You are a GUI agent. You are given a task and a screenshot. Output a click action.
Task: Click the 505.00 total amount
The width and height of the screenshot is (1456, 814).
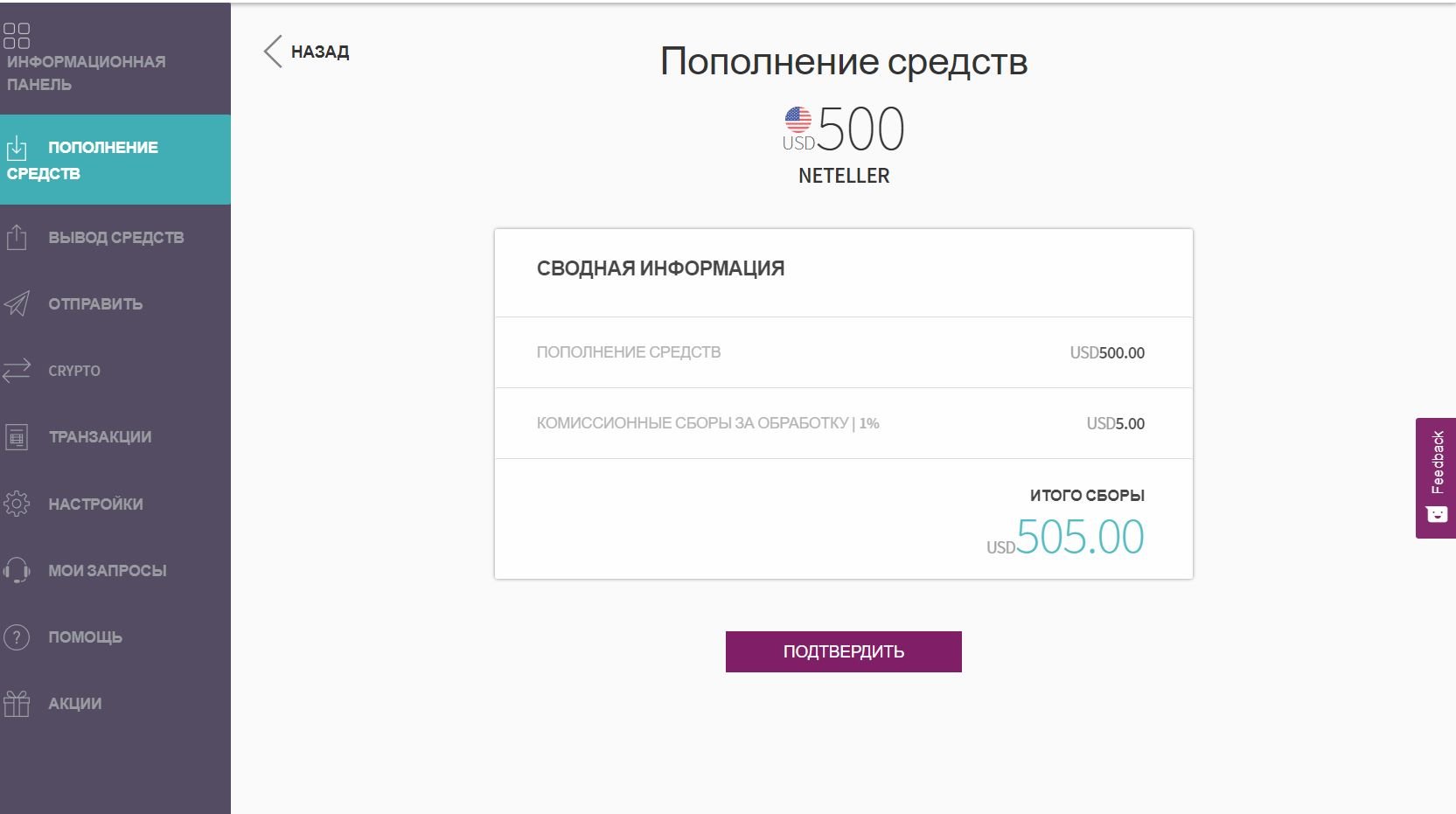(x=1079, y=537)
